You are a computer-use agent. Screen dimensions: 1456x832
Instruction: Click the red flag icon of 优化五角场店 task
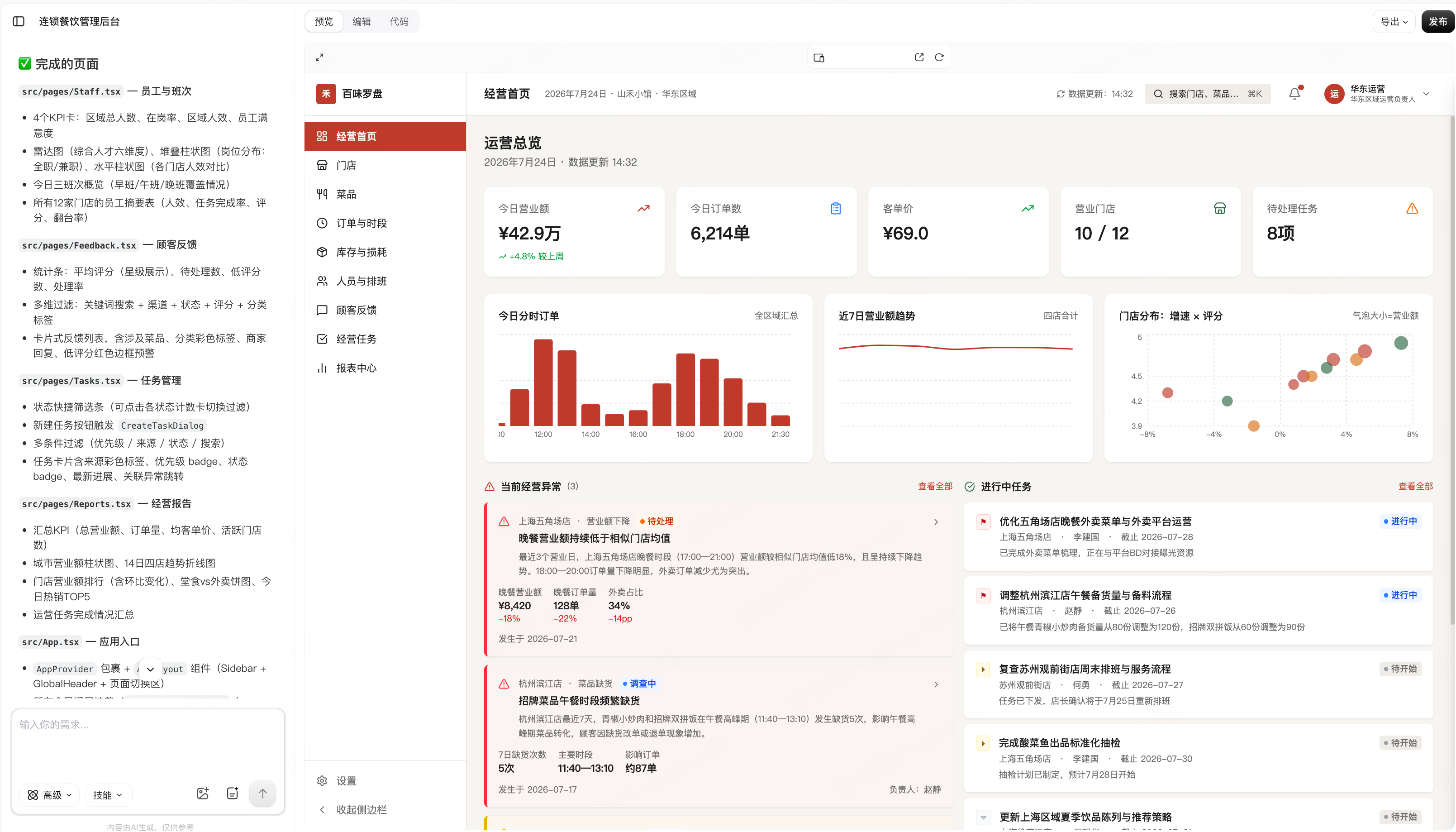[983, 522]
